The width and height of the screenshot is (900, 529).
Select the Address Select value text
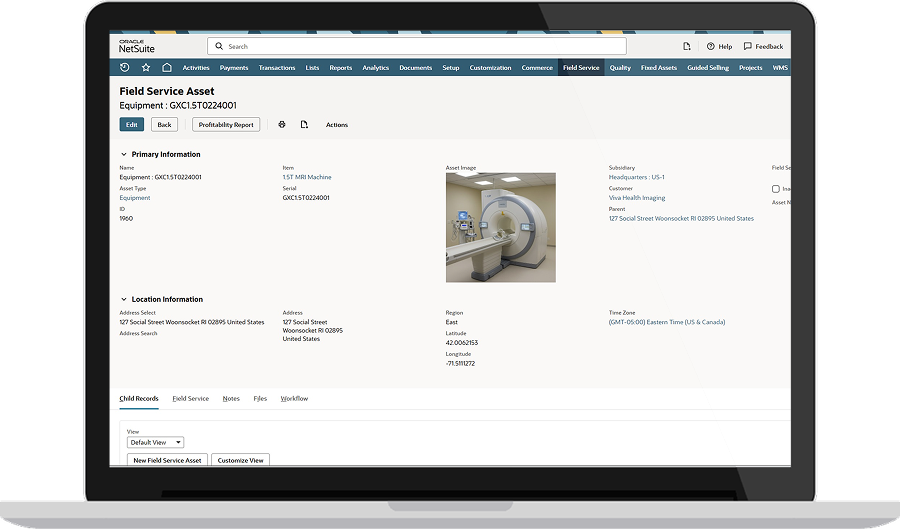pos(192,322)
